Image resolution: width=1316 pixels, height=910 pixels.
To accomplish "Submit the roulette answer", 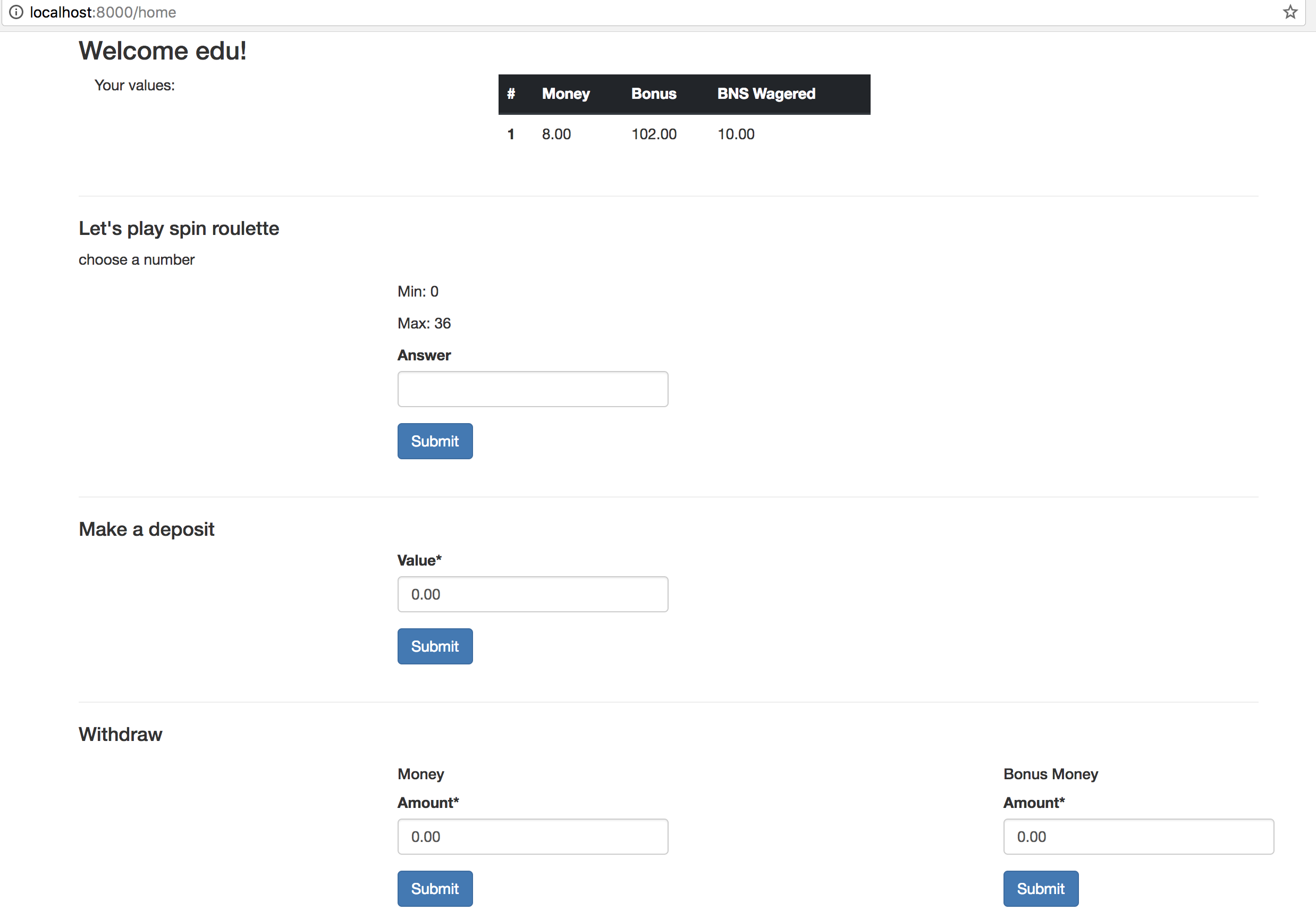I will pyautogui.click(x=434, y=441).
